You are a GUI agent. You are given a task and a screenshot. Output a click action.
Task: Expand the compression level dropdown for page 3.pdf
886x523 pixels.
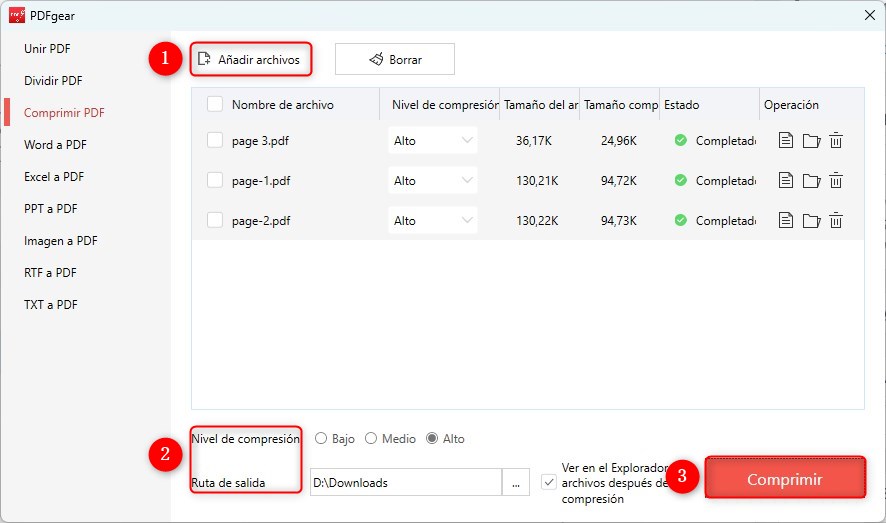[x=432, y=141]
